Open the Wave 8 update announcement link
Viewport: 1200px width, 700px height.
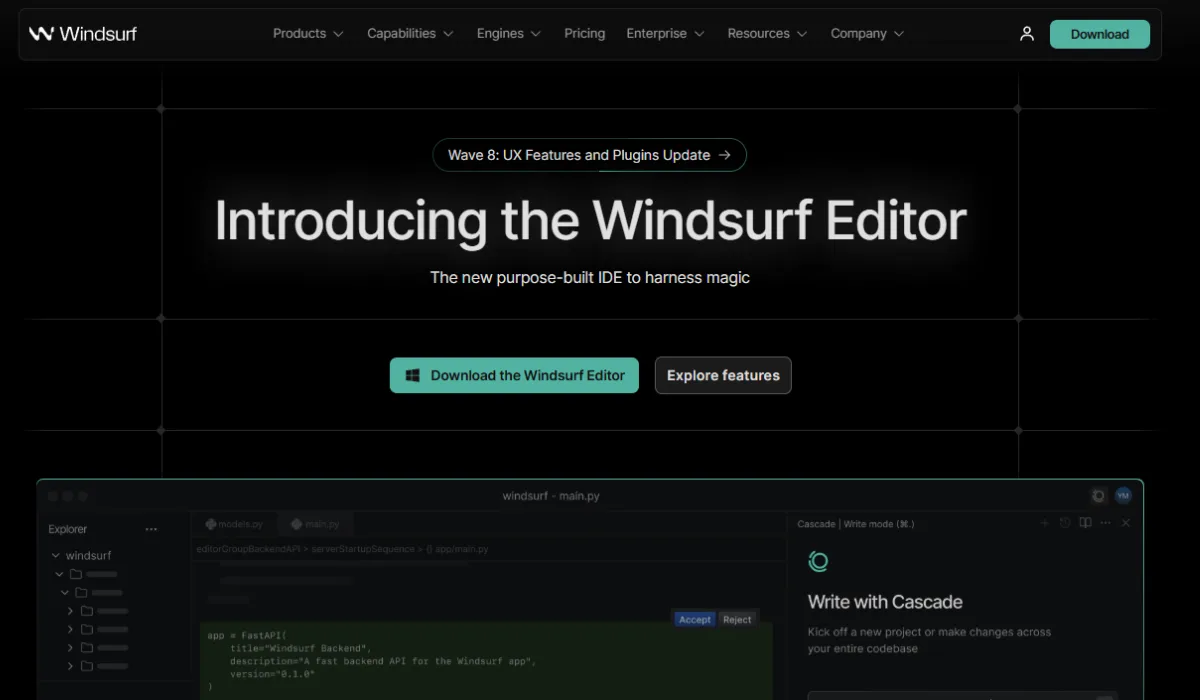click(x=589, y=155)
